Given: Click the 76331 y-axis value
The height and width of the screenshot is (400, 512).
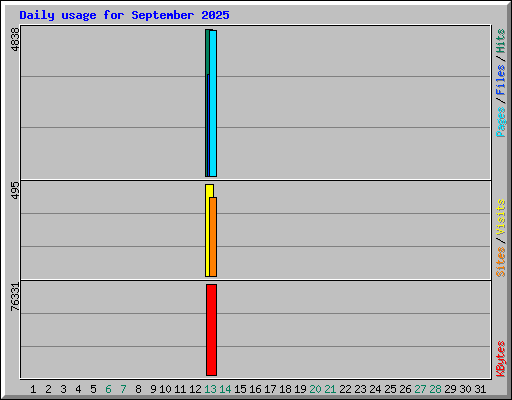Looking at the screenshot, I should pos(15,297).
